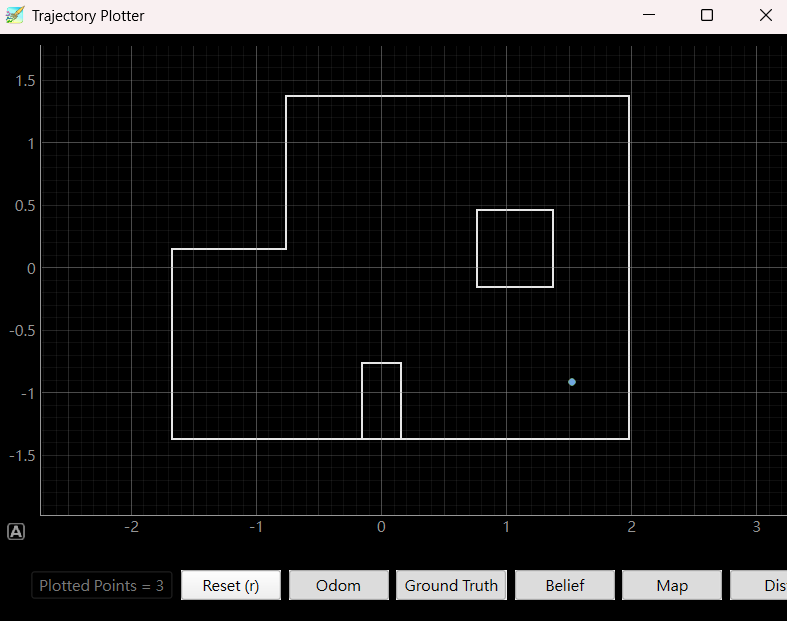787x621 pixels.
Task: Maximize the Trajectory Plotter window
Action: tap(707, 15)
